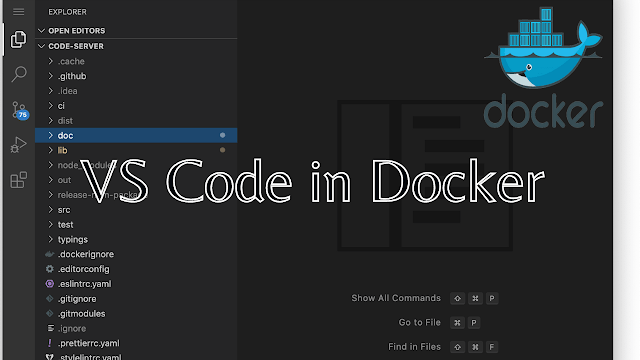Expand the release-npm-package folder chevron
Image resolution: width=640 pixels, height=360 pixels.
coord(51,195)
